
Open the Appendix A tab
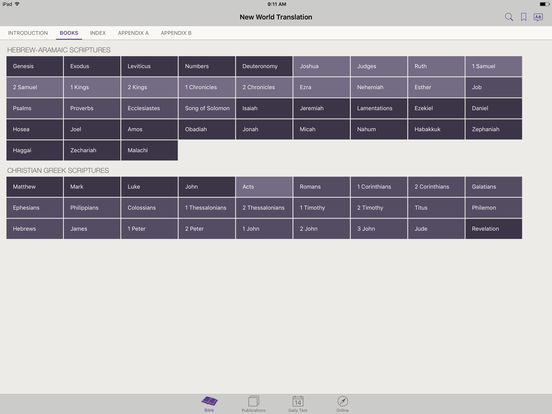click(x=133, y=33)
